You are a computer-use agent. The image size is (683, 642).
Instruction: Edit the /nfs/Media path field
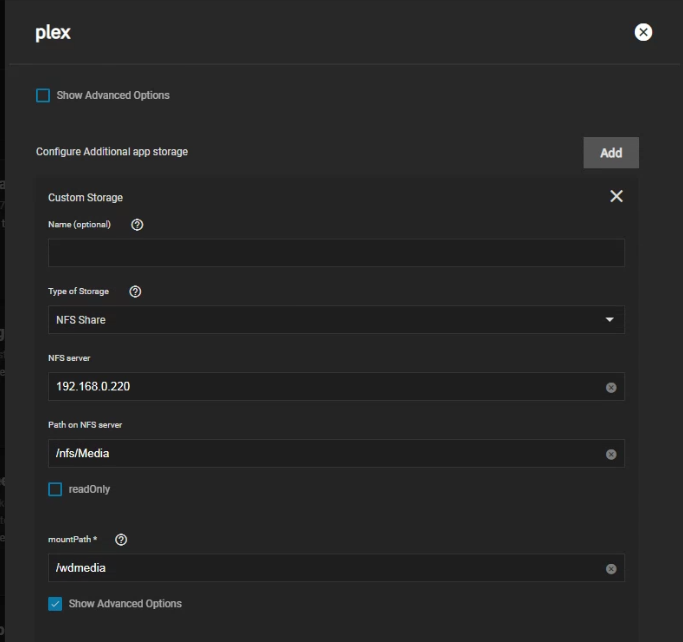pyautogui.click(x=320, y=454)
